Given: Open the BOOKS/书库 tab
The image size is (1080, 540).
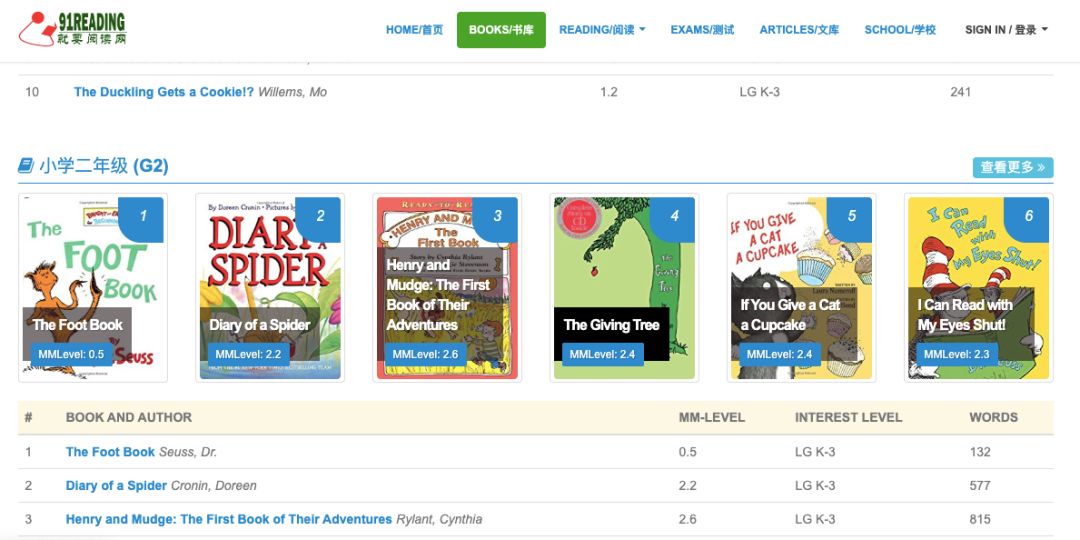Looking at the screenshot, I should pos(501,30).
